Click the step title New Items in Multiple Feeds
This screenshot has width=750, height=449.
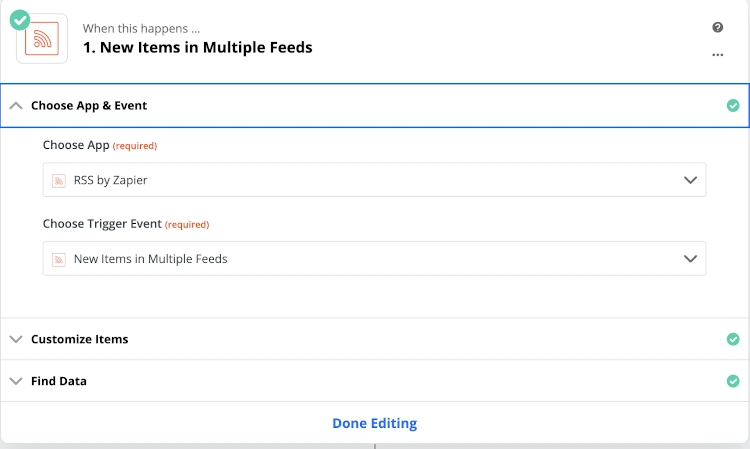[x=197, y=47]
